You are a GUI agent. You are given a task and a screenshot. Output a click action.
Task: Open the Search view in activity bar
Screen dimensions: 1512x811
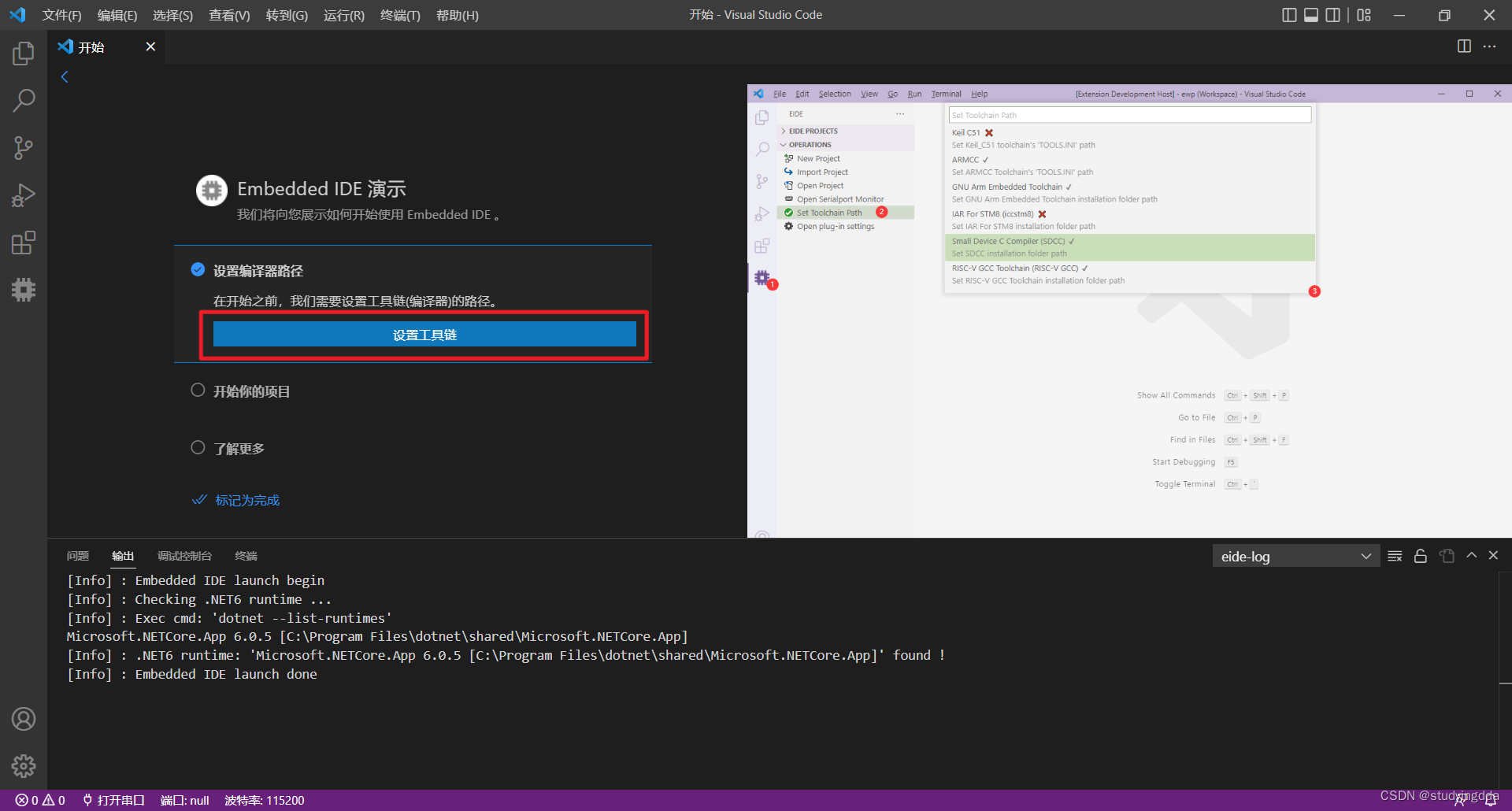(x=24, y=101)
